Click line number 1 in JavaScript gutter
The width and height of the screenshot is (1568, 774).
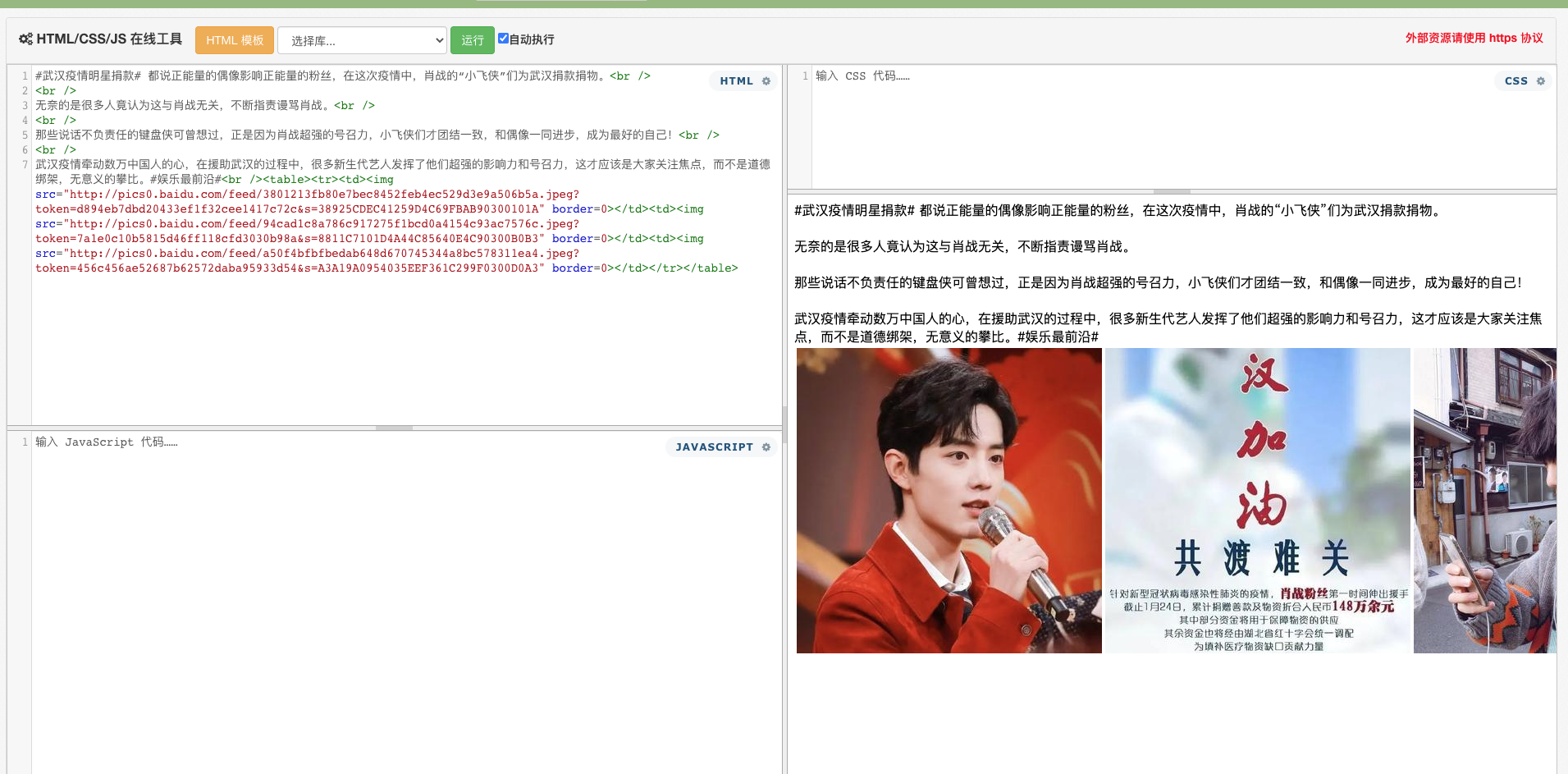pos(25,442)
